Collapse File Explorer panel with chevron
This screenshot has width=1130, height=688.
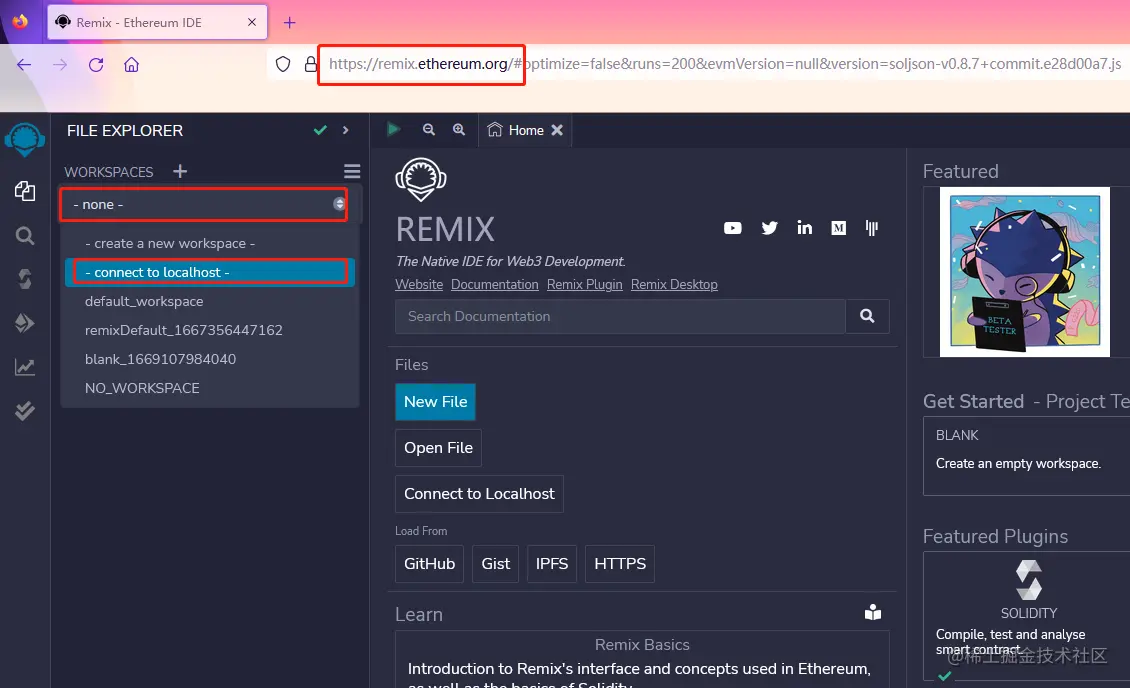(346, 130)
